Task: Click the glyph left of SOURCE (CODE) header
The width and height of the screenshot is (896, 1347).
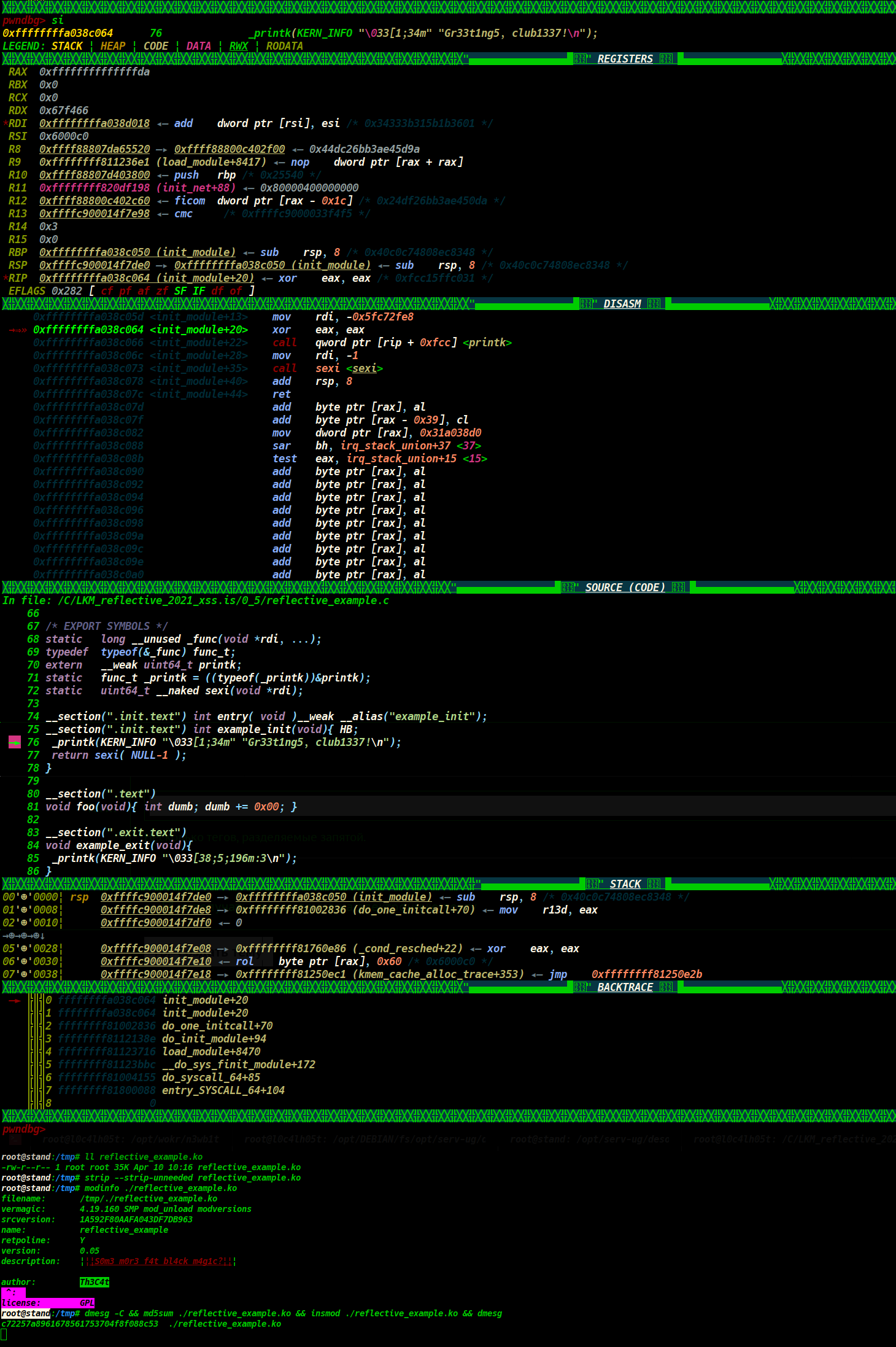Action: pos(568,588)
